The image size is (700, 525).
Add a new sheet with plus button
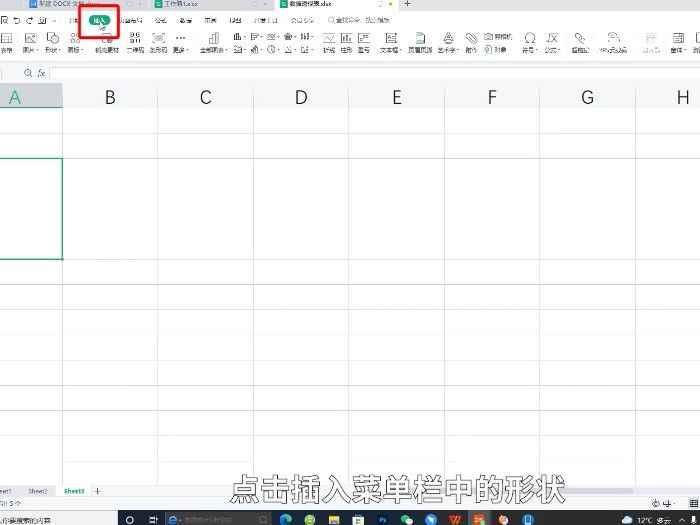click(97, 491)
